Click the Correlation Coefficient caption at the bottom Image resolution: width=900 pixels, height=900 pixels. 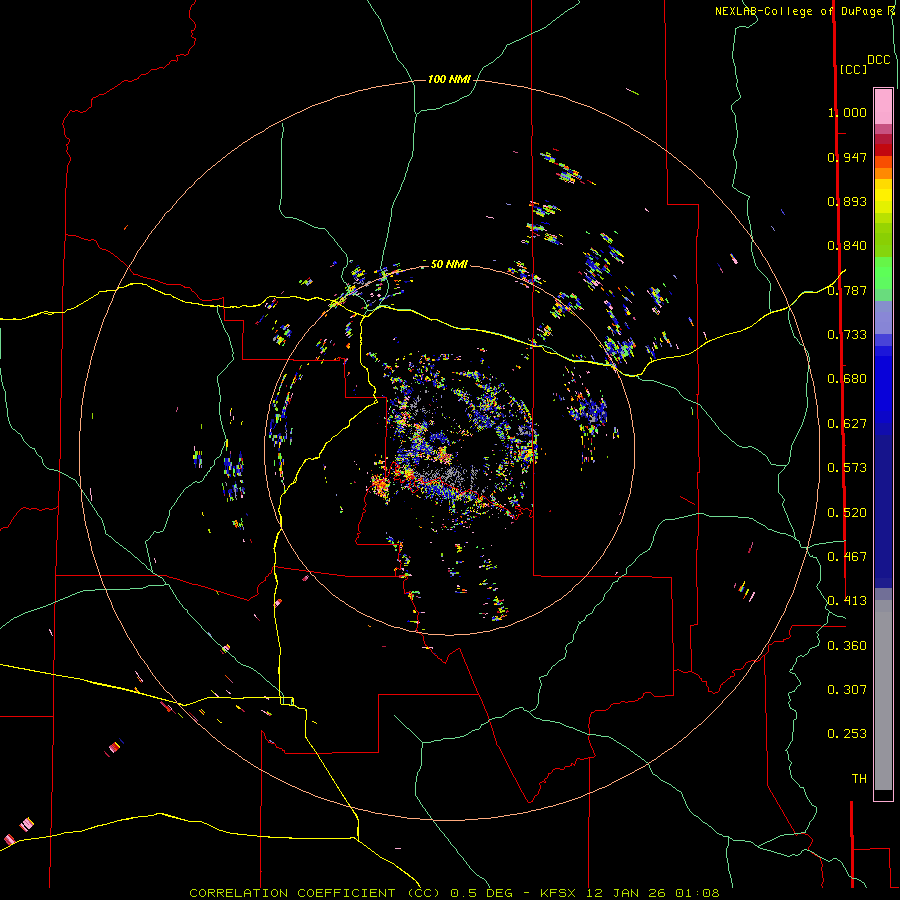tap(454, 893)
